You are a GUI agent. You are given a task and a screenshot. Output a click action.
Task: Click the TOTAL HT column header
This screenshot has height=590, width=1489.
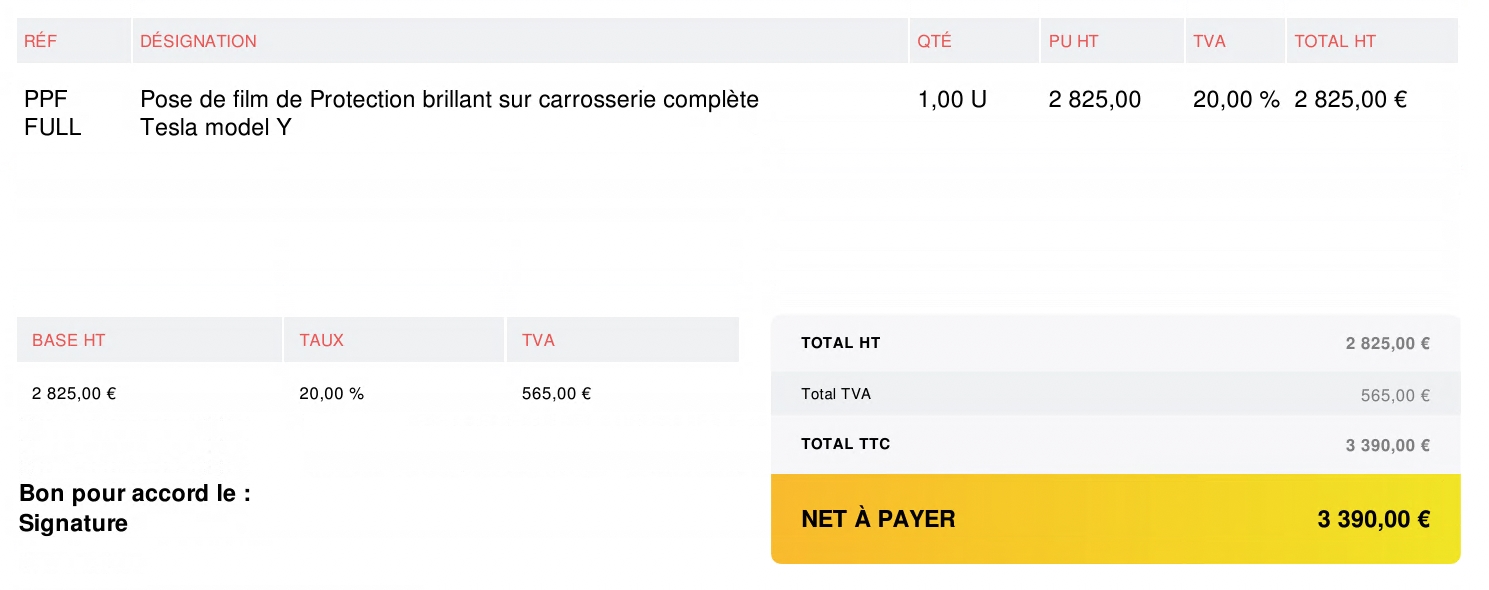tap(1334, 41)
